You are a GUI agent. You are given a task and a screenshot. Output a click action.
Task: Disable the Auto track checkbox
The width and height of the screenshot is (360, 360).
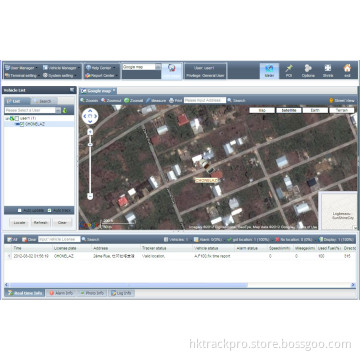49,210
